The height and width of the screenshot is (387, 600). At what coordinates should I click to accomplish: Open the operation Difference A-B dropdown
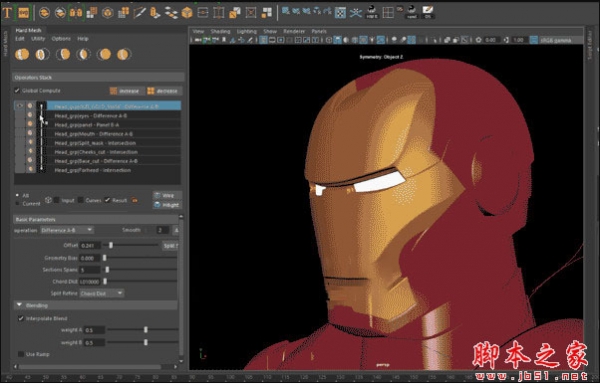[x=67, y=230]
